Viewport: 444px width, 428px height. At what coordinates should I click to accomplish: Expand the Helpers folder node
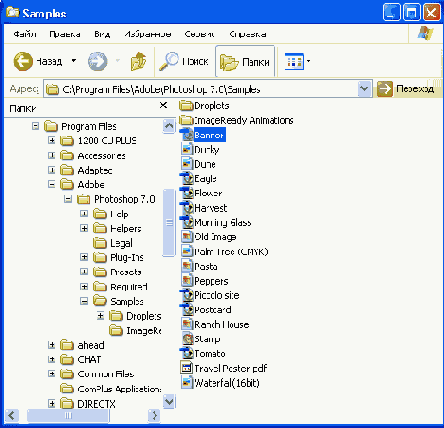coord(84,228)
